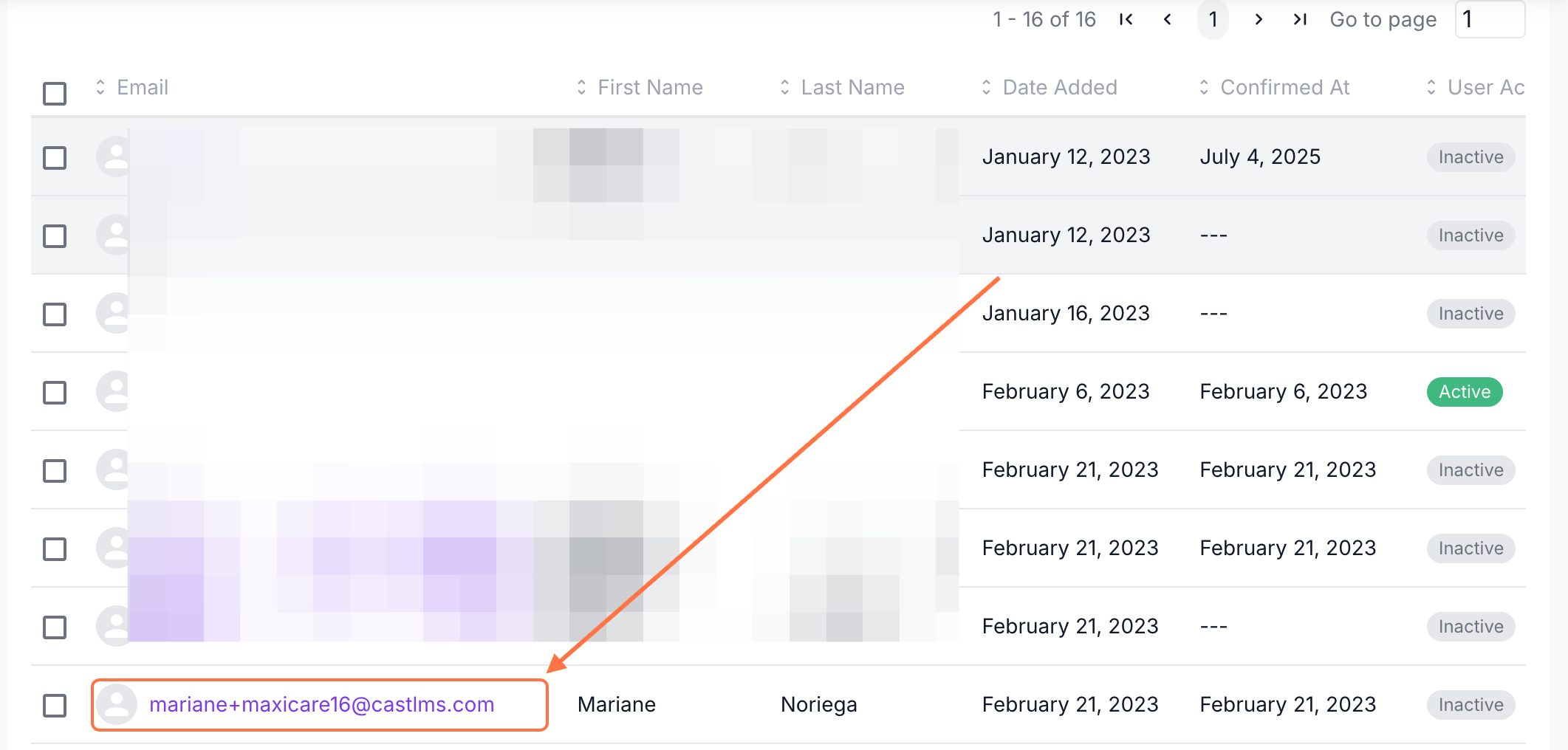Select page number 1 in pagination
Image resolution: width=1568 pixels, height=750 pixels.
(x=1213, y=20)
